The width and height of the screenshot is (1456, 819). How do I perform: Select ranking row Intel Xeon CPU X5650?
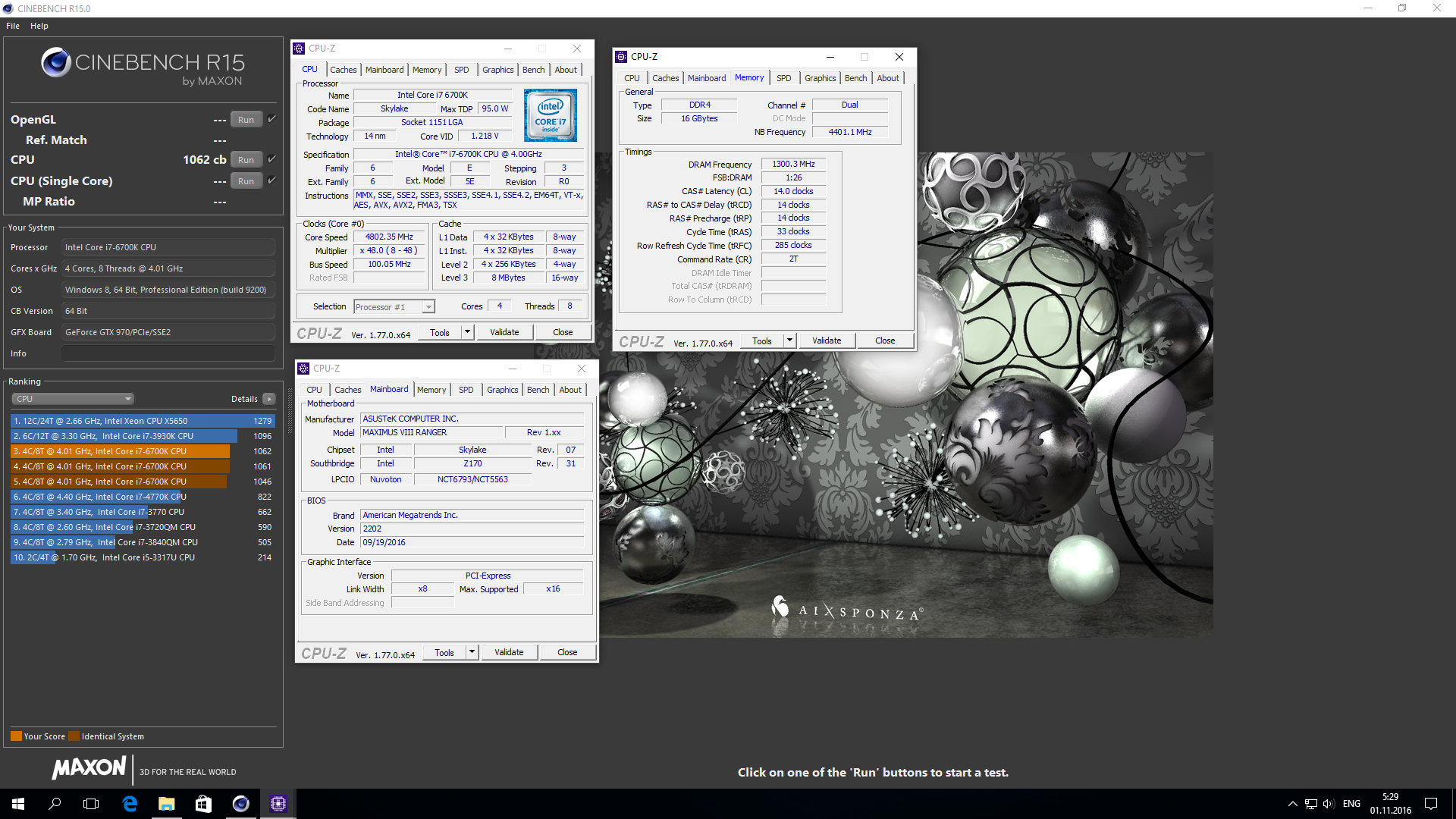pos(143,421)
